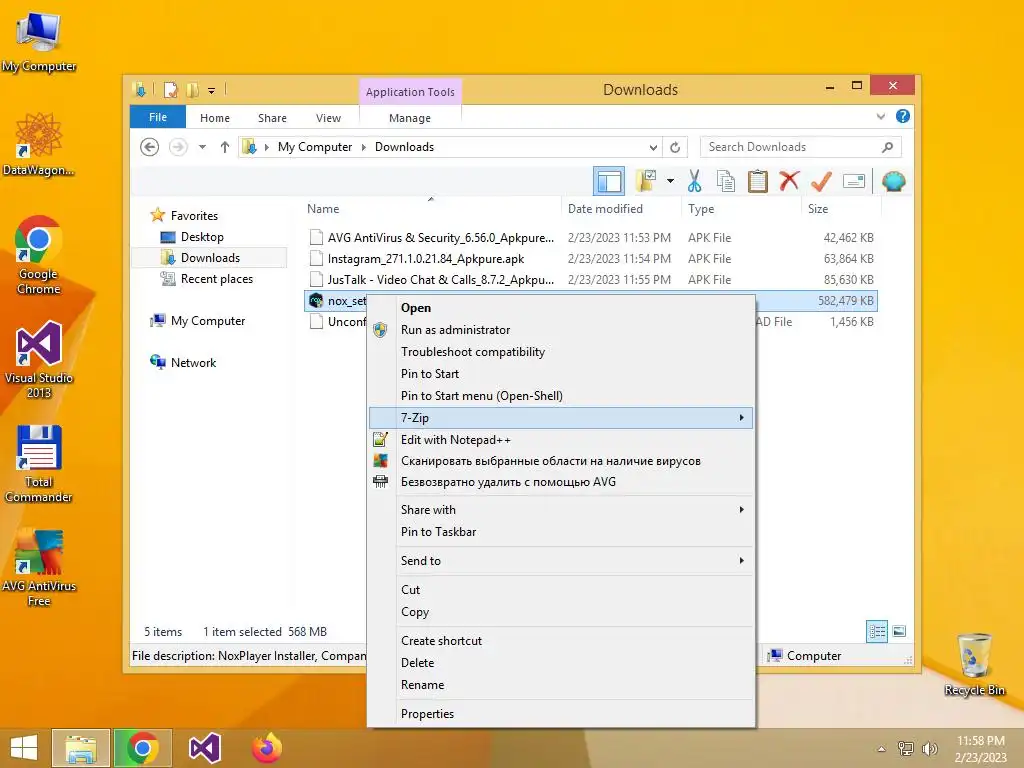Choose Run as administrator
The image size is (1024, 768).
click(561, 330)
